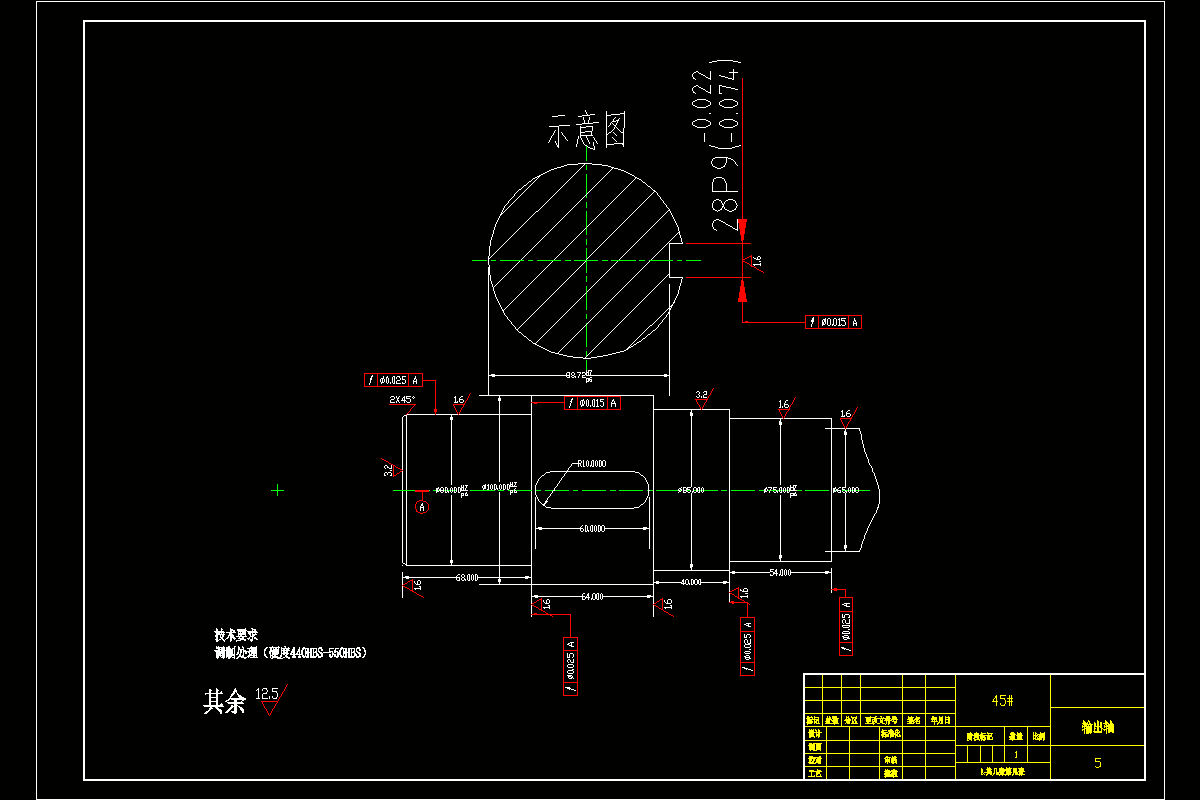Select the 12.5 roughness symbol
Screen dimensions: 1200x800
tap(270, 699)
